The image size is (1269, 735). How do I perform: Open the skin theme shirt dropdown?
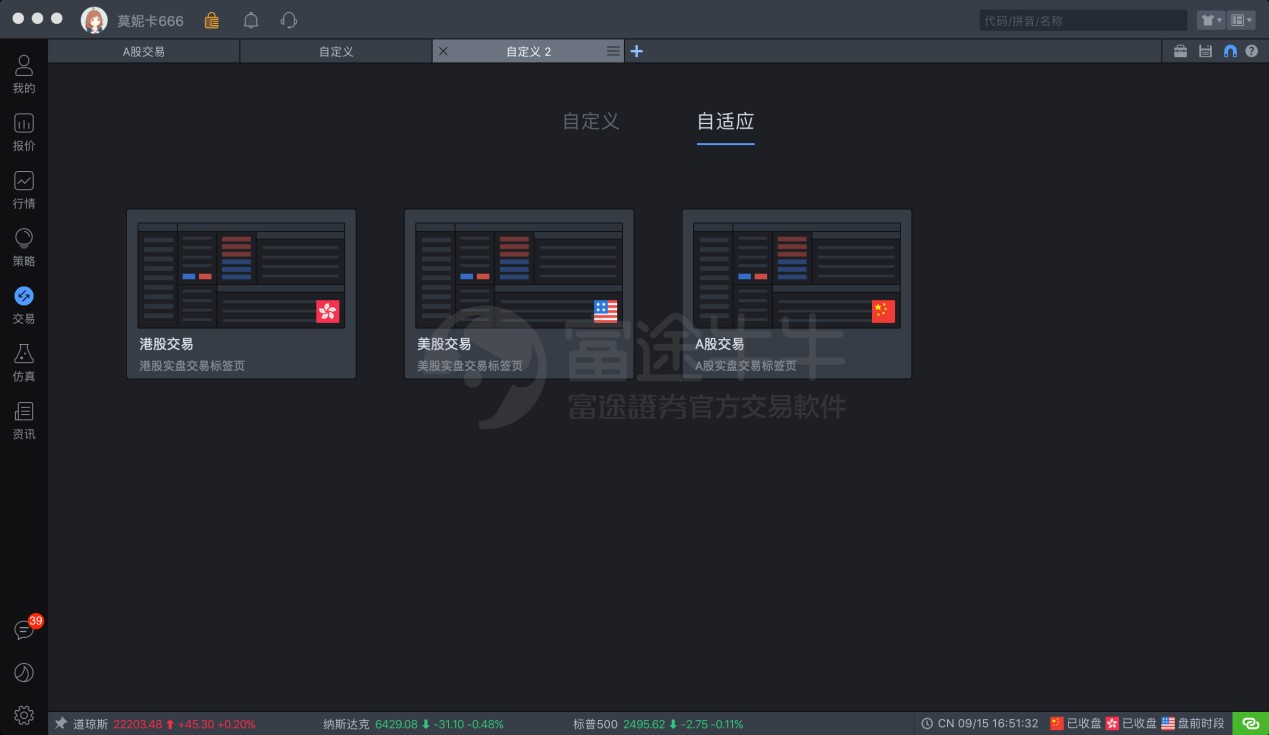click(x=1210, y=20)
